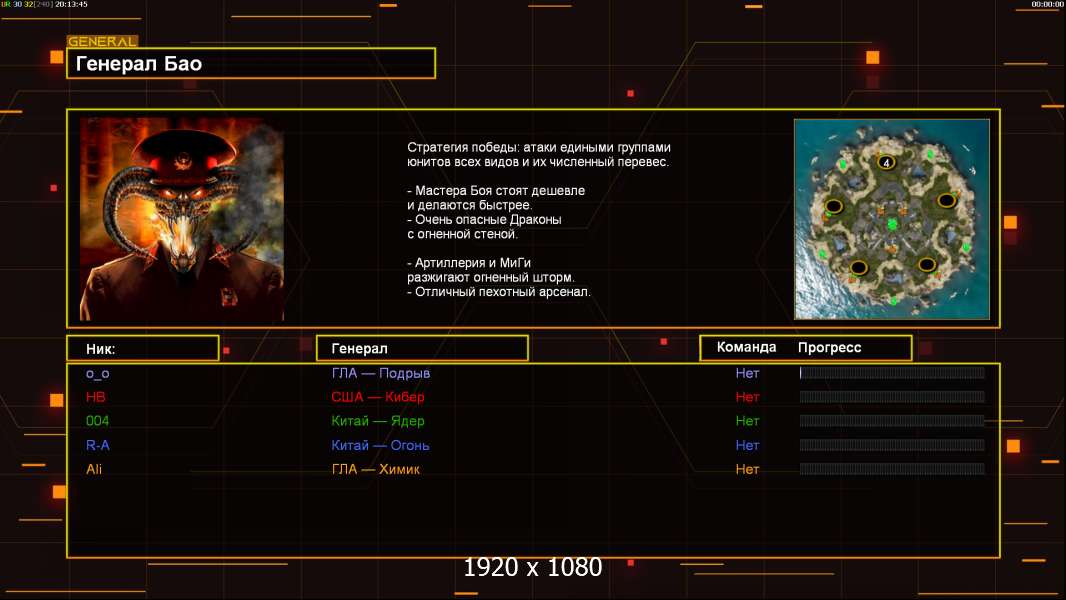Click the ГЛА — Подрыв general entry

tap(381, 373)
